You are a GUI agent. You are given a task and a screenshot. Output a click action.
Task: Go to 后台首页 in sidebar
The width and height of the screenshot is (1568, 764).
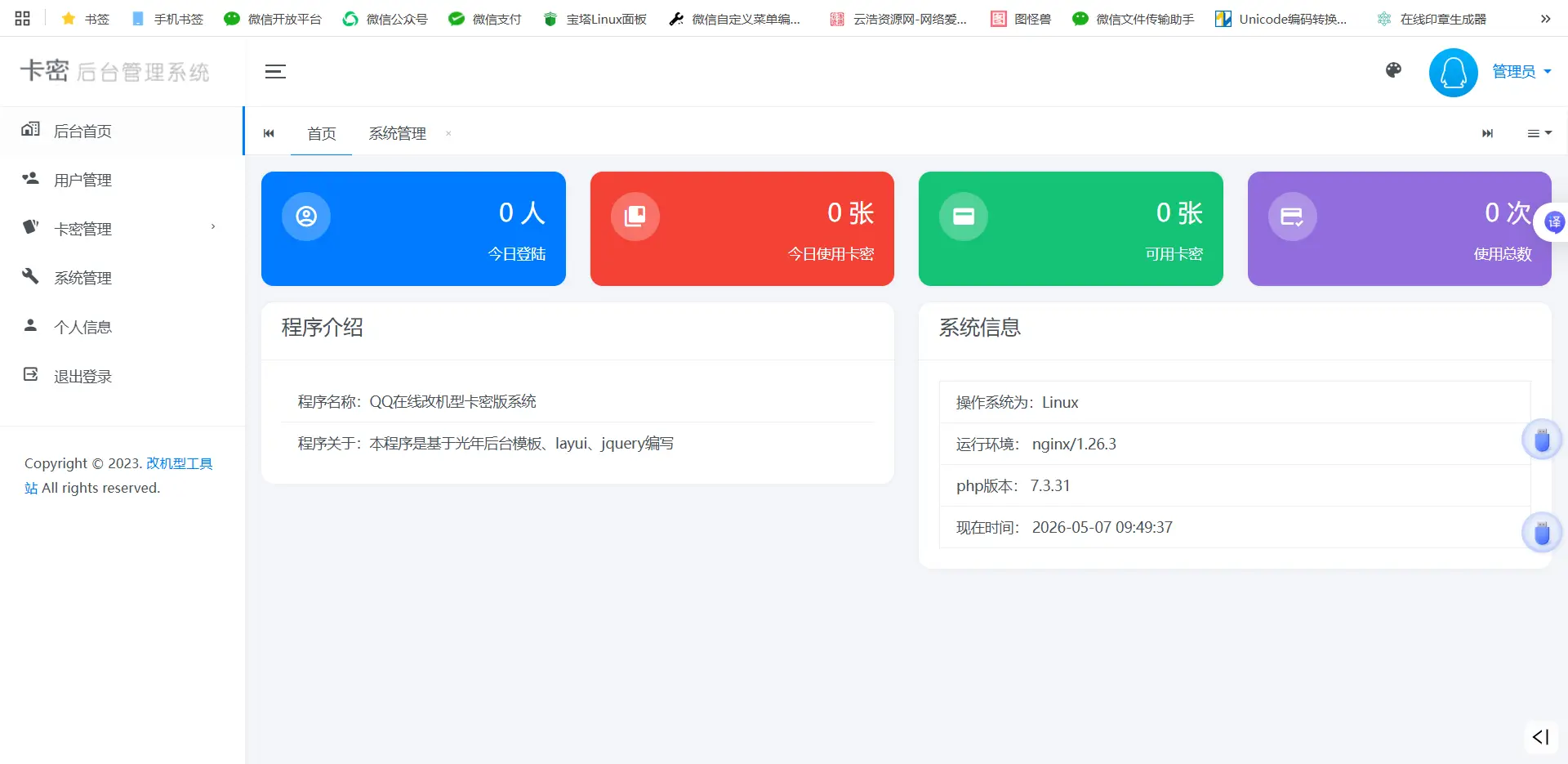click(122, 131)
